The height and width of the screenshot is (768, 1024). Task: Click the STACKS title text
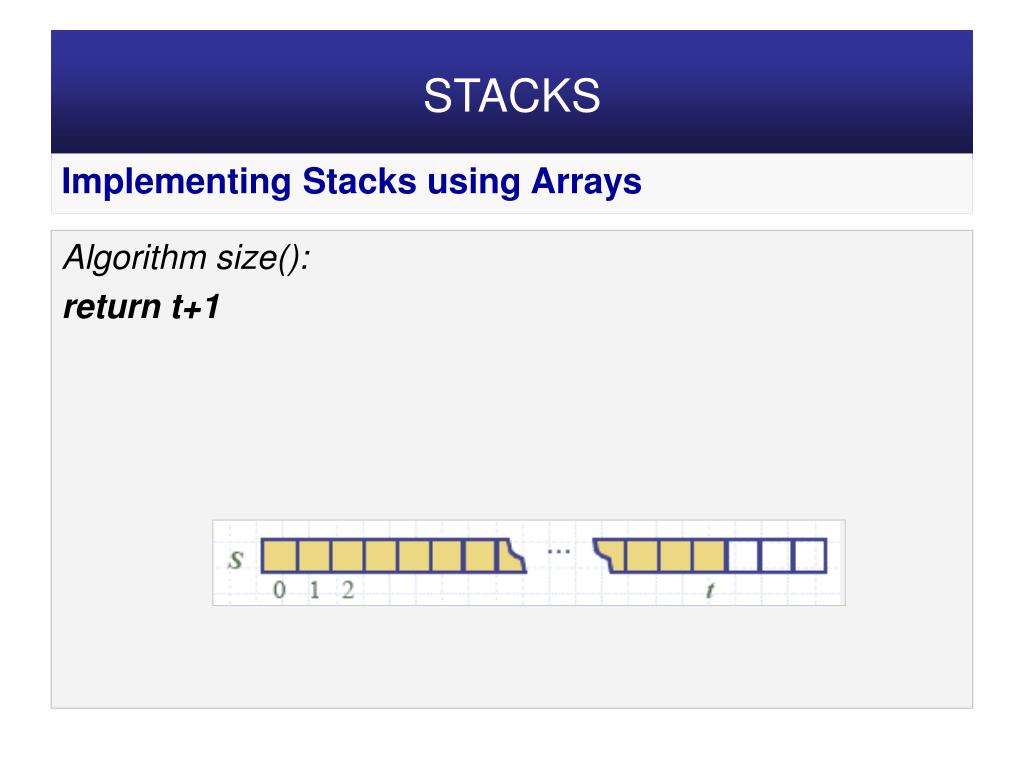point(511,95)
